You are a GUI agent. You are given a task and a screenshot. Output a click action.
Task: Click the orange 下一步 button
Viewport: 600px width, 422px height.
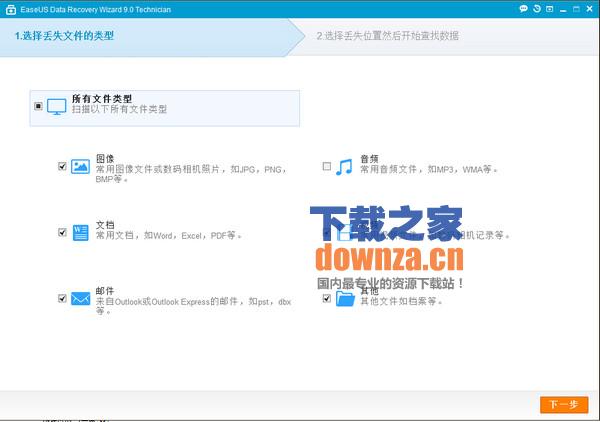point(564,404)
